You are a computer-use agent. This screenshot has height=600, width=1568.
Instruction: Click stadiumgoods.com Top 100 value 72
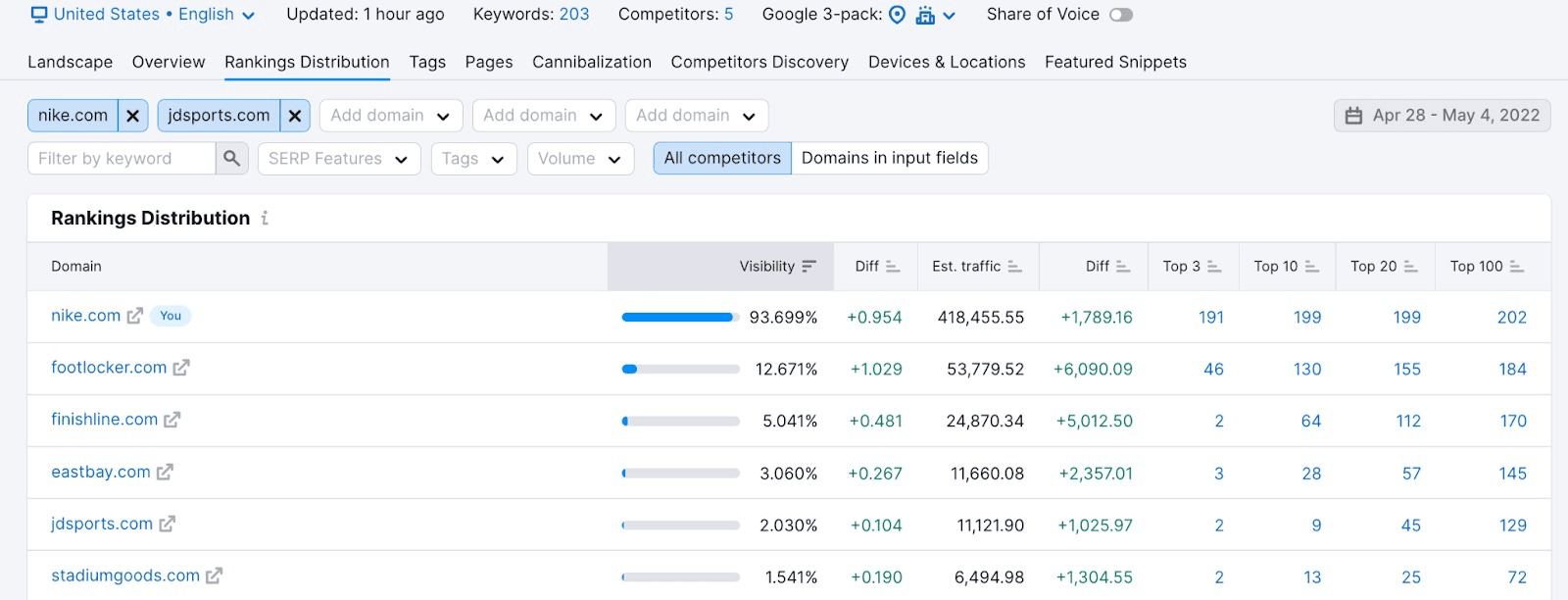click(1517, 577)
